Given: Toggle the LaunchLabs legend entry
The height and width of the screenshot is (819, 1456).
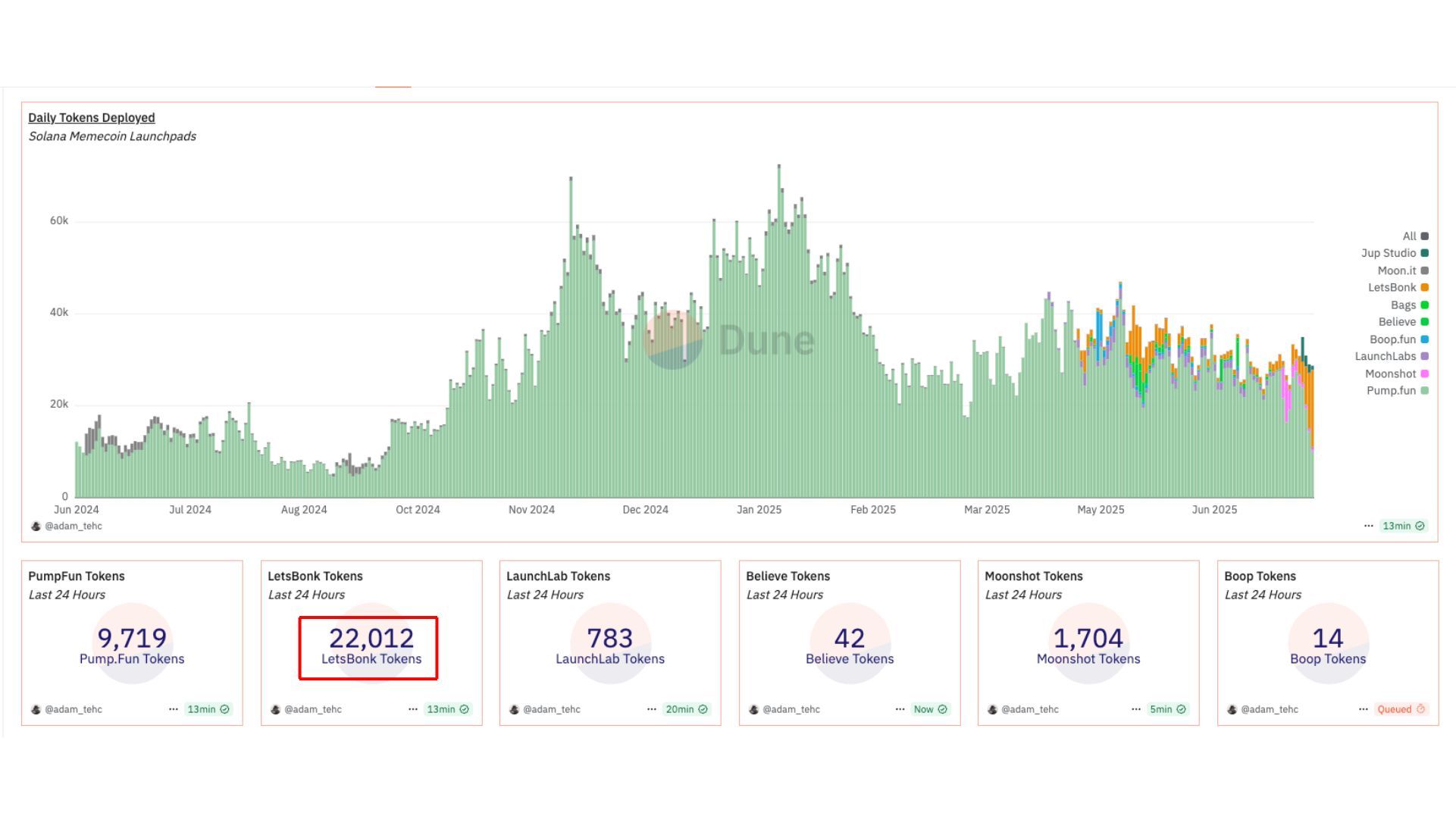Looking at the screenshot, I should 1392,356.
